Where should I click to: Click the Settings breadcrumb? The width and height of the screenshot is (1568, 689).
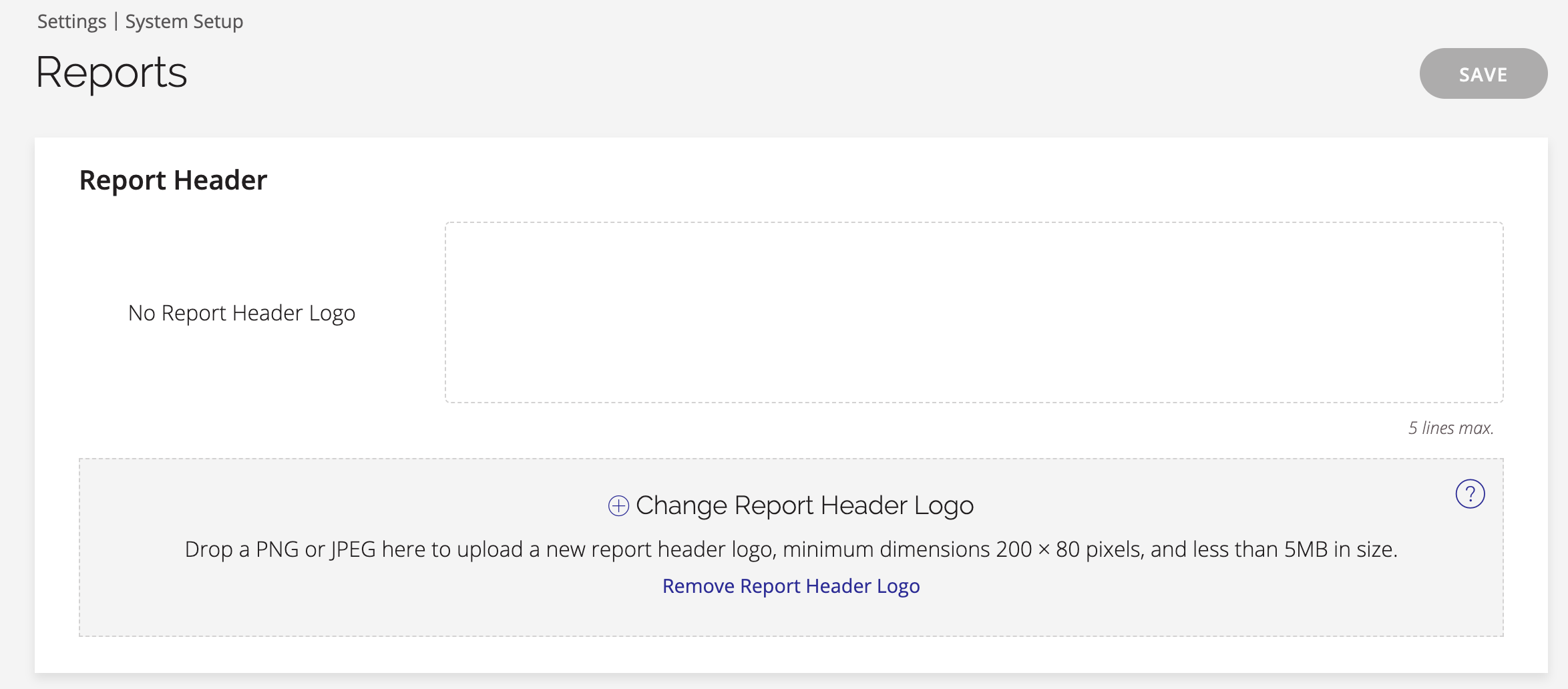tap(71, 21)
